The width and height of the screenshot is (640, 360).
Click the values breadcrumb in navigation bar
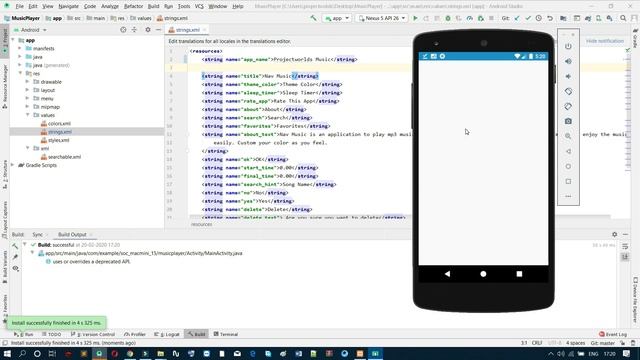coord(140,18)
